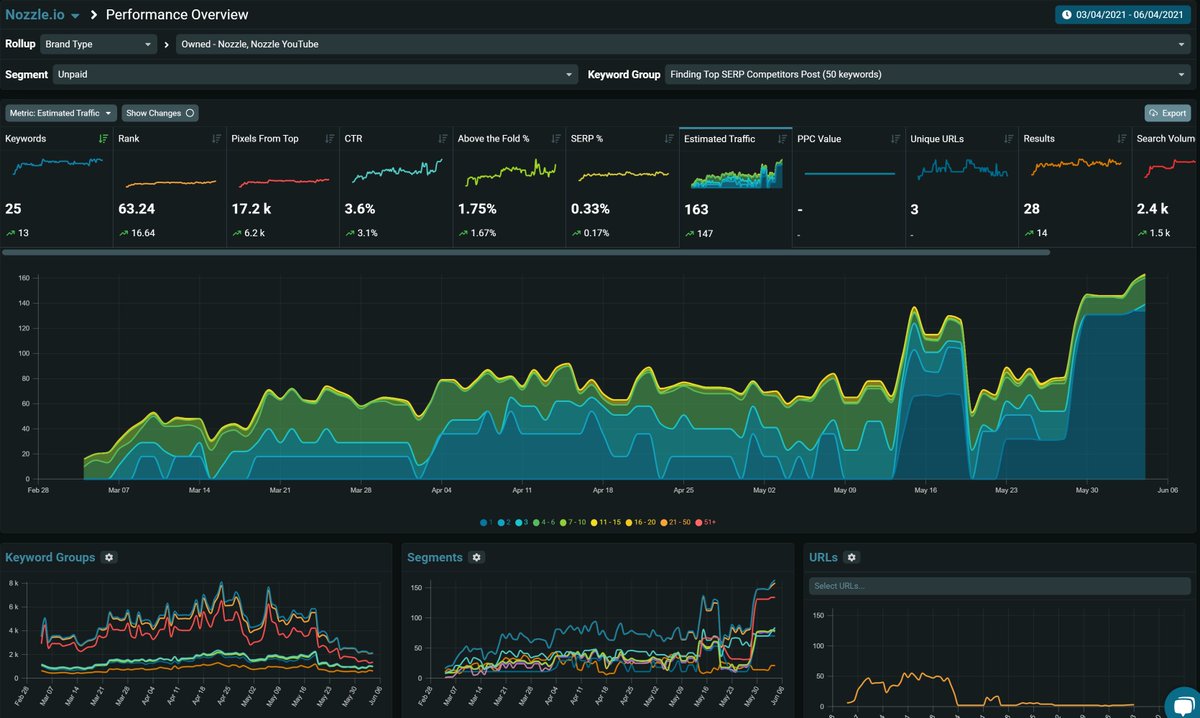Click the Keyword Groups panel heading
This screenshot has width=1200, height=718.
pos(50,557)
